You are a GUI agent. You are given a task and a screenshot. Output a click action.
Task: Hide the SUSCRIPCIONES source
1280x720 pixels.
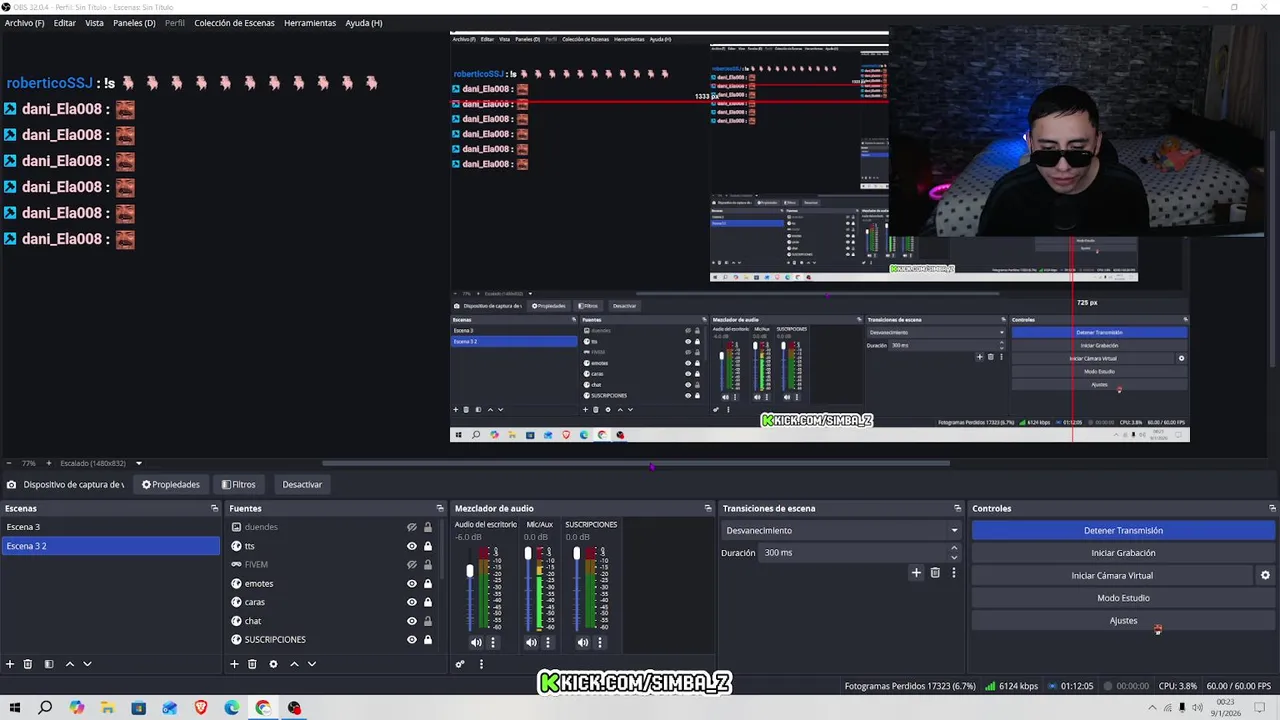[411, 639]
